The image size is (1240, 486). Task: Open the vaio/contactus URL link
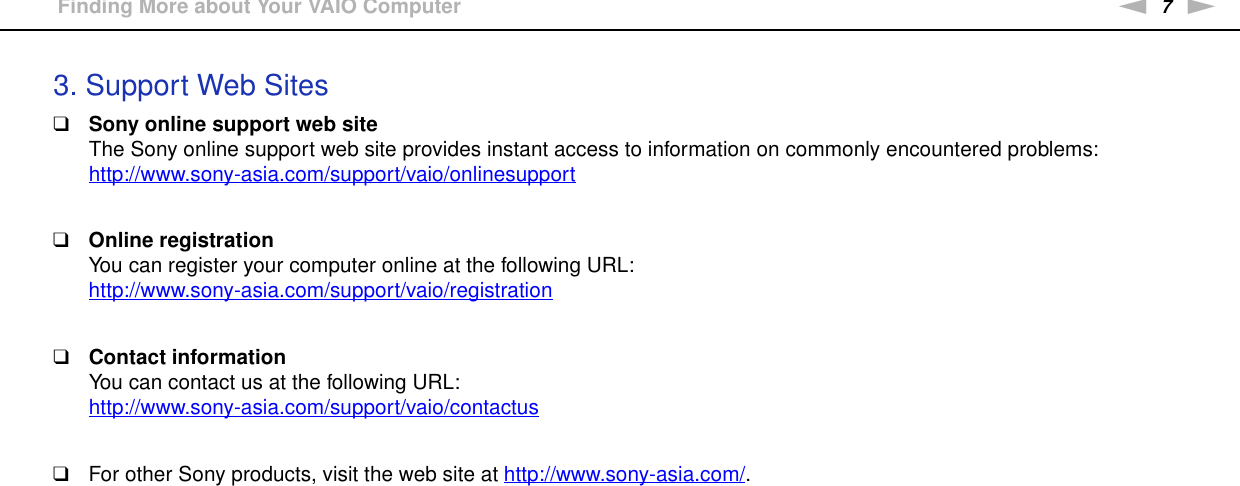point(313,407)
